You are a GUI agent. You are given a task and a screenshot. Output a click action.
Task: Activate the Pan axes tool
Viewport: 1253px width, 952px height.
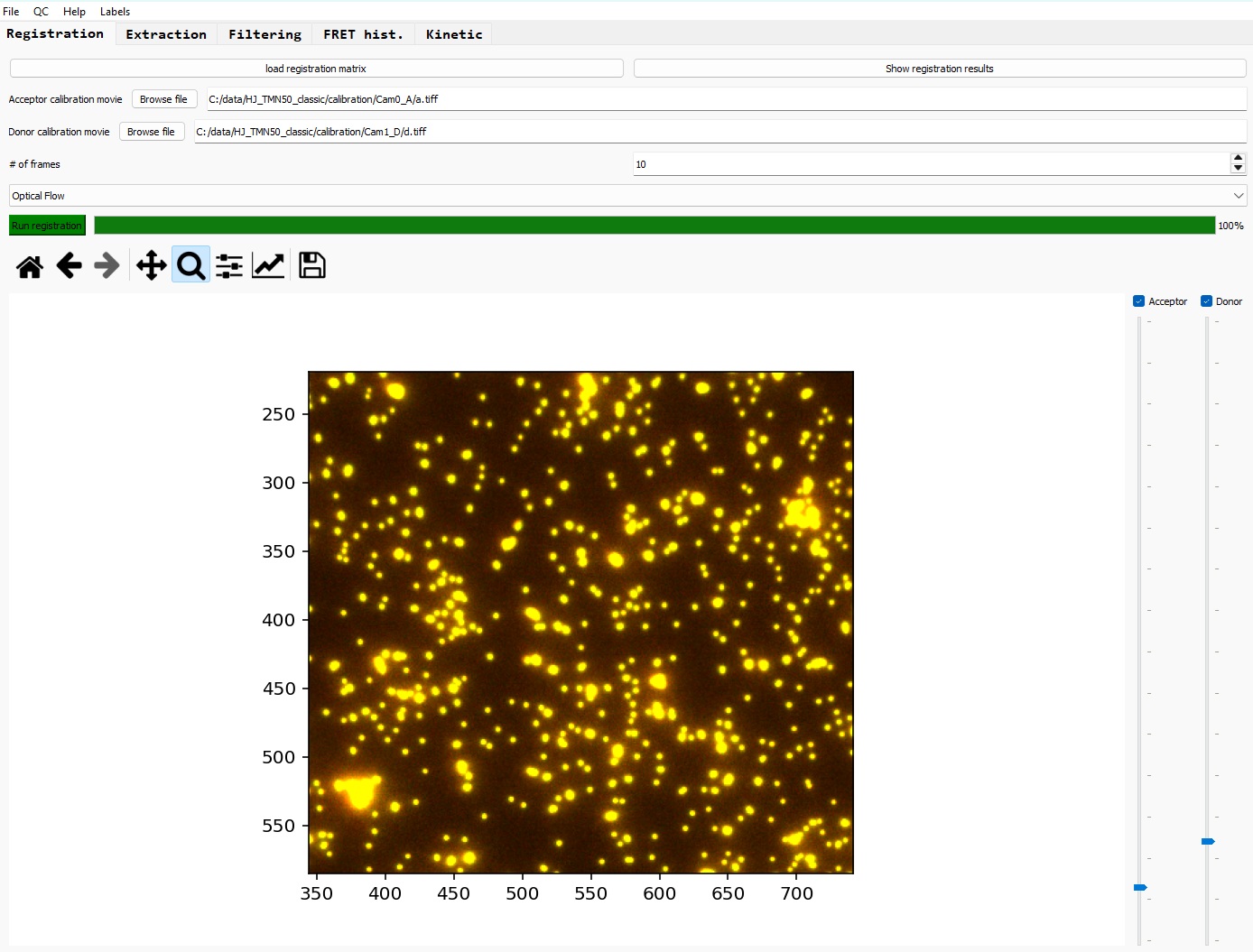click(151, 266)
